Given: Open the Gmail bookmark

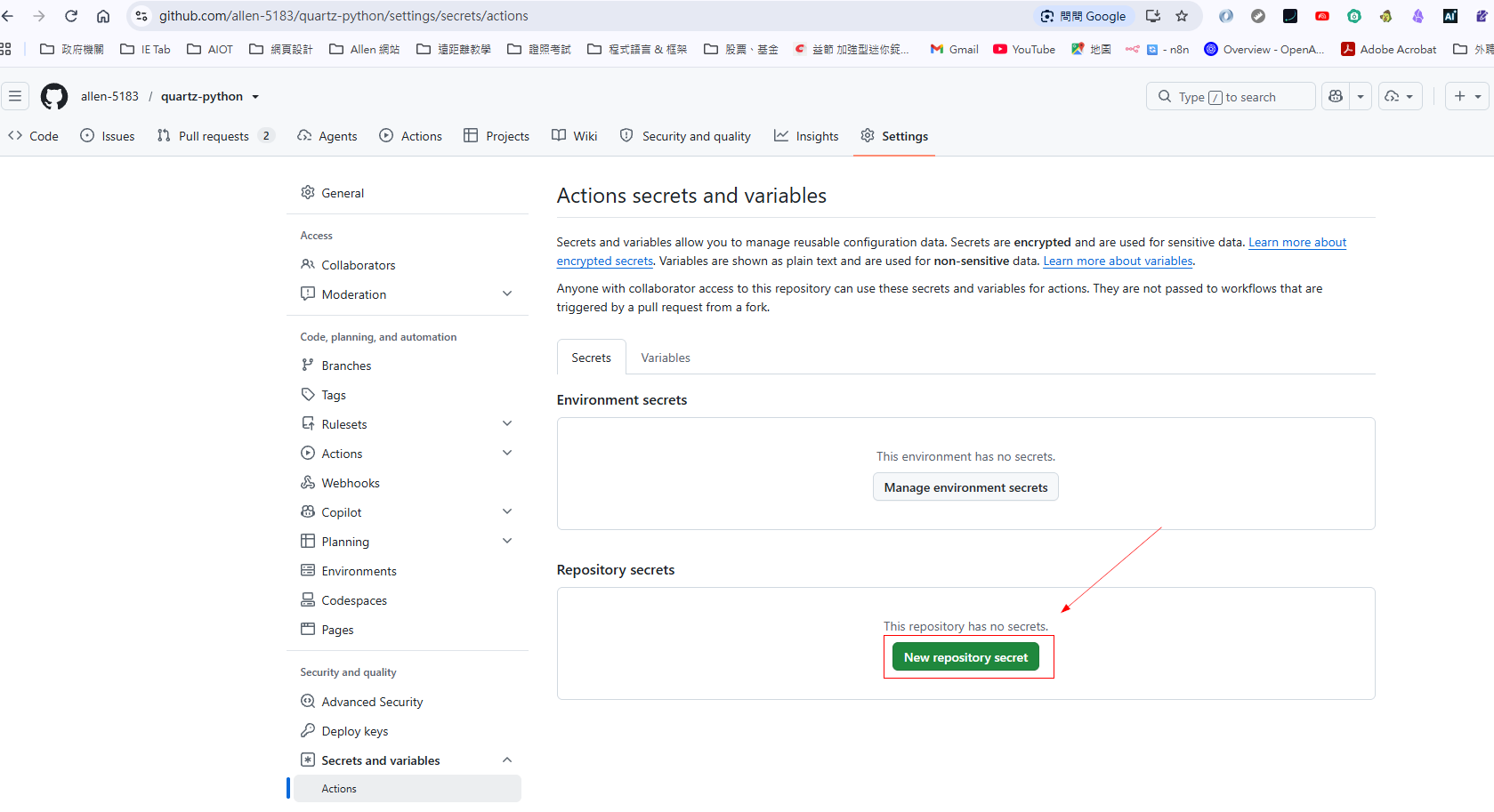Looking at the screenshot, I should (954, 49).
